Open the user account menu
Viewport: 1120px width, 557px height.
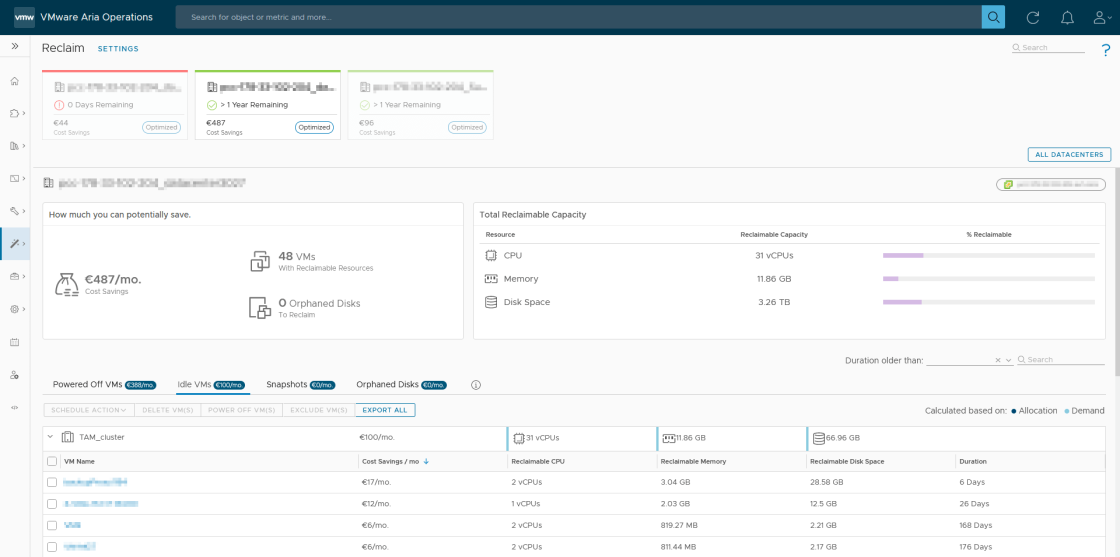pos(1102,18)
